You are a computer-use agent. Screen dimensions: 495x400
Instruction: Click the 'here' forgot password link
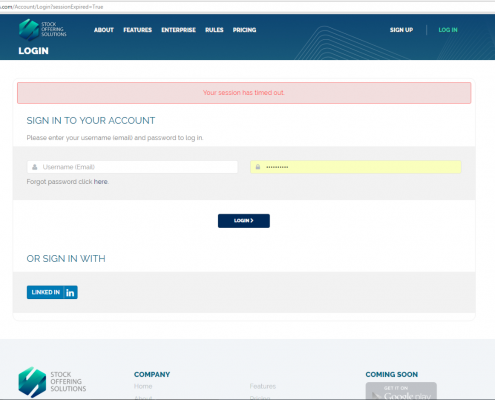tap(100, 182)
